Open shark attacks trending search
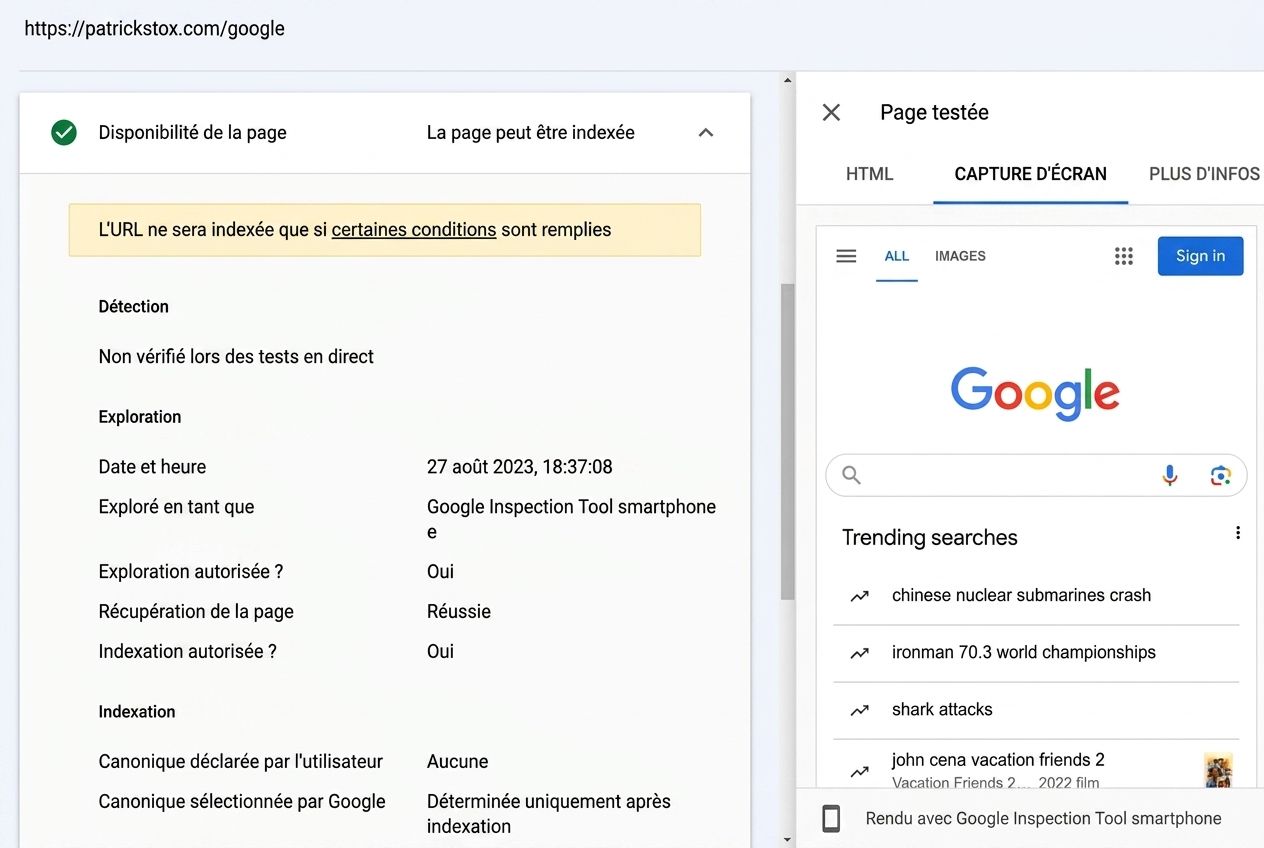Screen dimensions: 1264x848 coord(942,709)
